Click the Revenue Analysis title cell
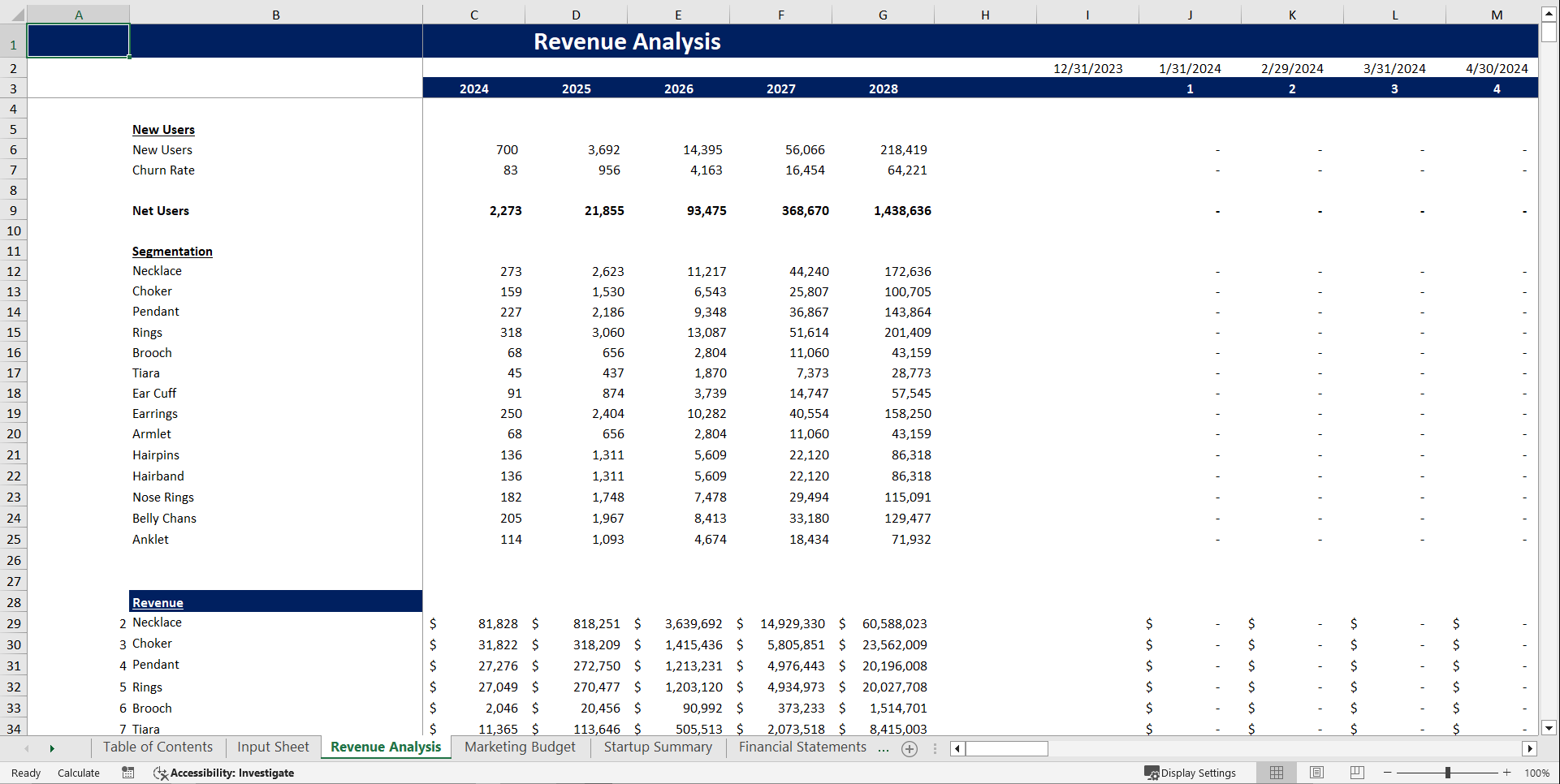 click(x=627, y=41)
